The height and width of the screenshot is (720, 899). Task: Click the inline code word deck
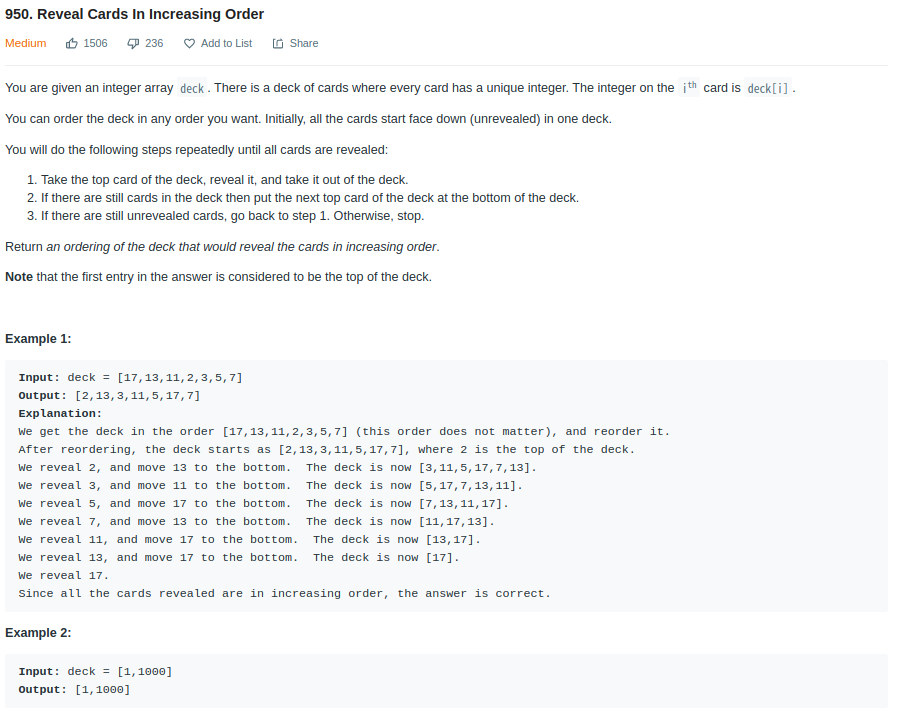pos(191,88)
